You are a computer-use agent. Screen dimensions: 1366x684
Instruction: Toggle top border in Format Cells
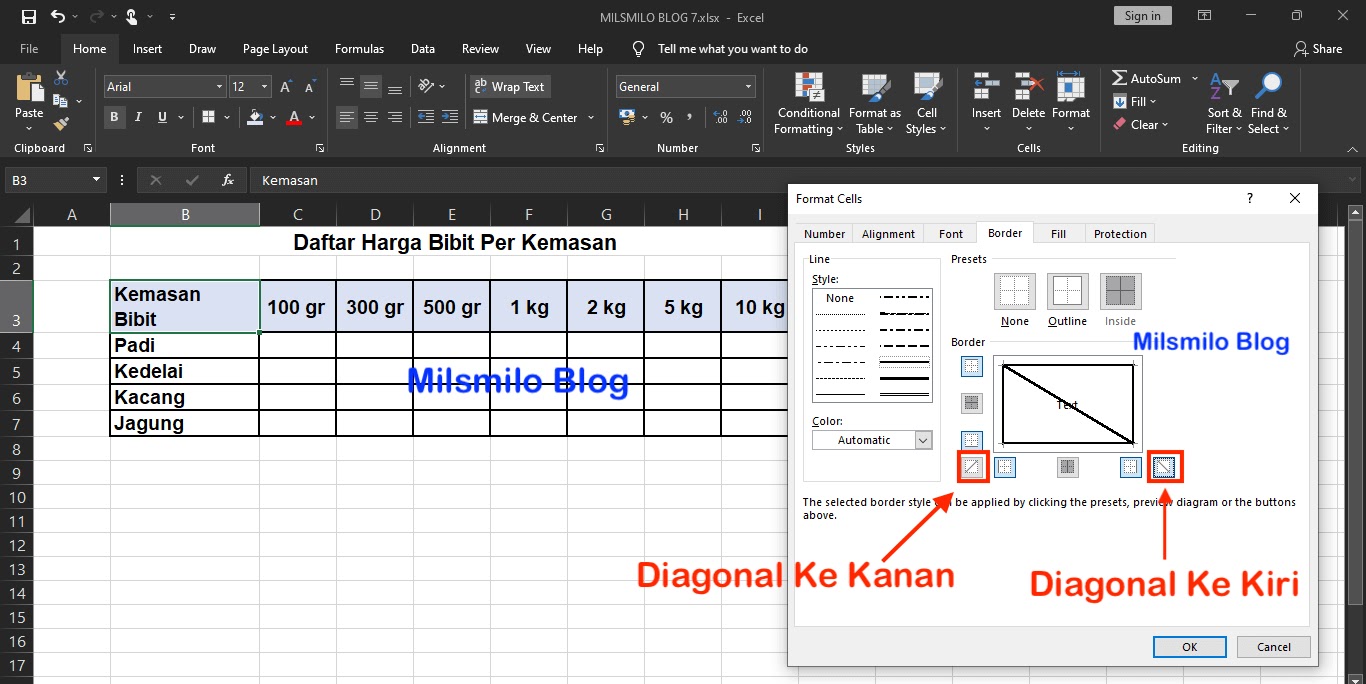click(972, 367)
